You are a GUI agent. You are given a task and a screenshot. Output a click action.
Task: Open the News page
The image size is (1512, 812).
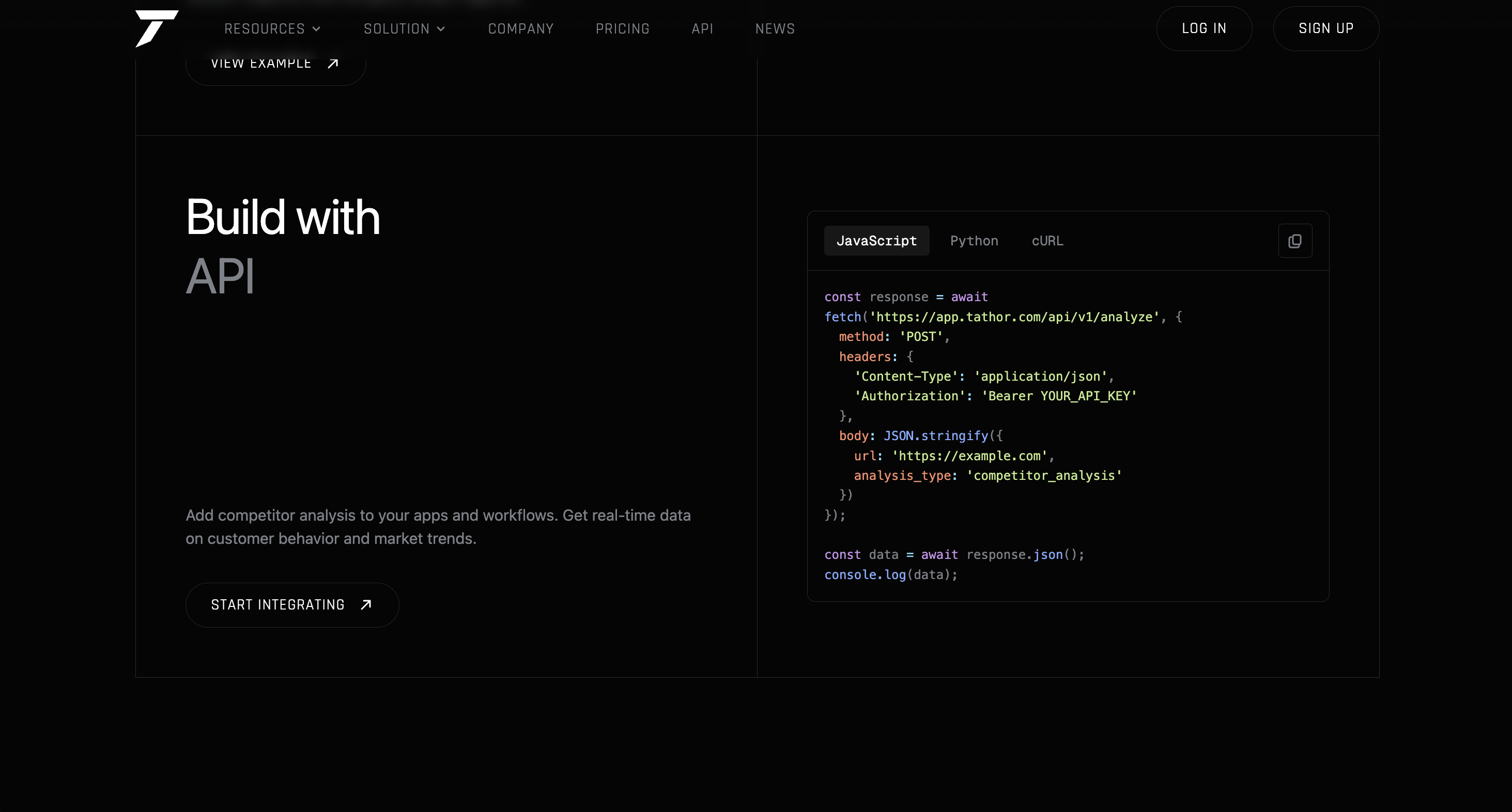point(775,29)
